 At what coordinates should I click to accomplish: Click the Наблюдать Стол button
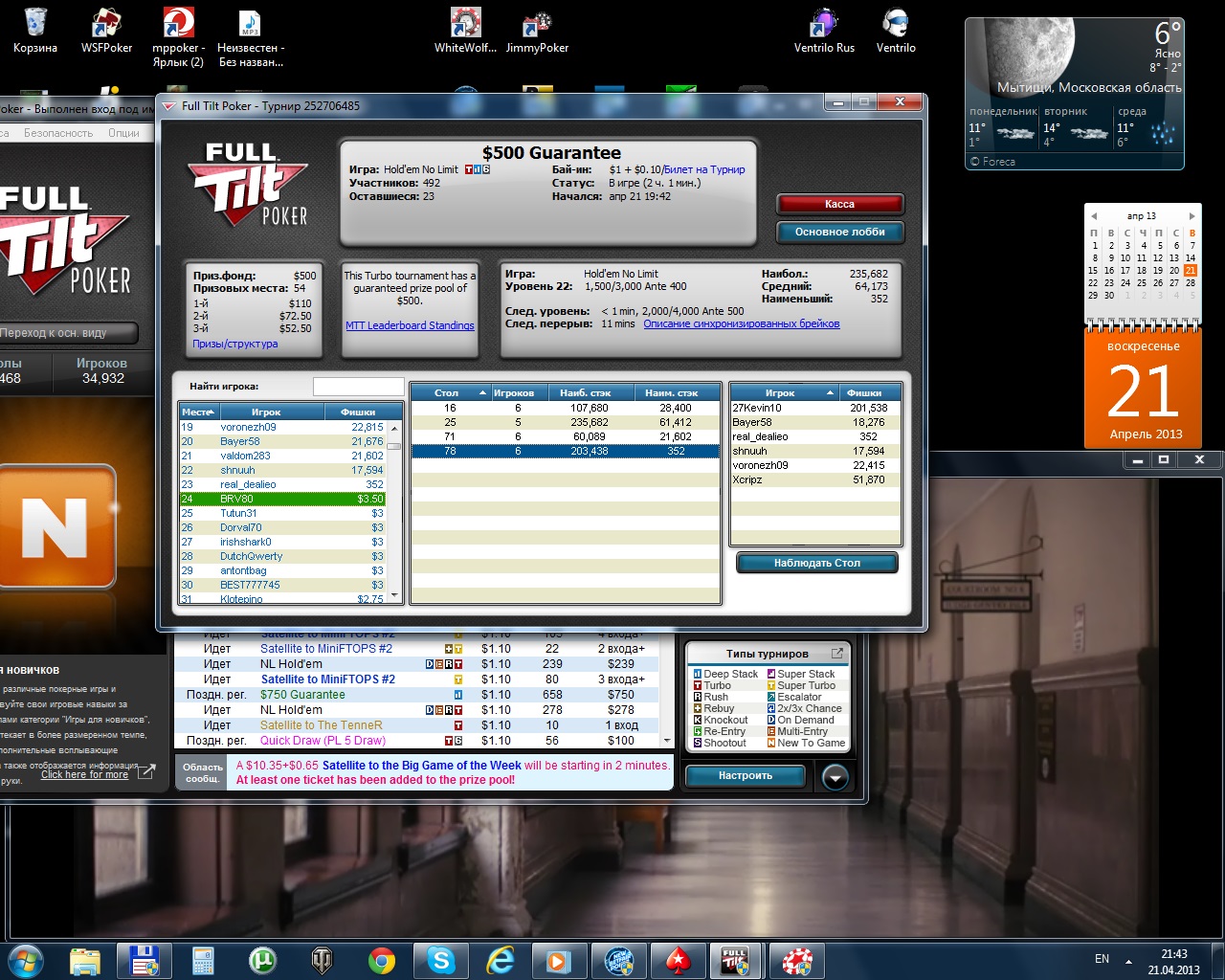point(816,563)
